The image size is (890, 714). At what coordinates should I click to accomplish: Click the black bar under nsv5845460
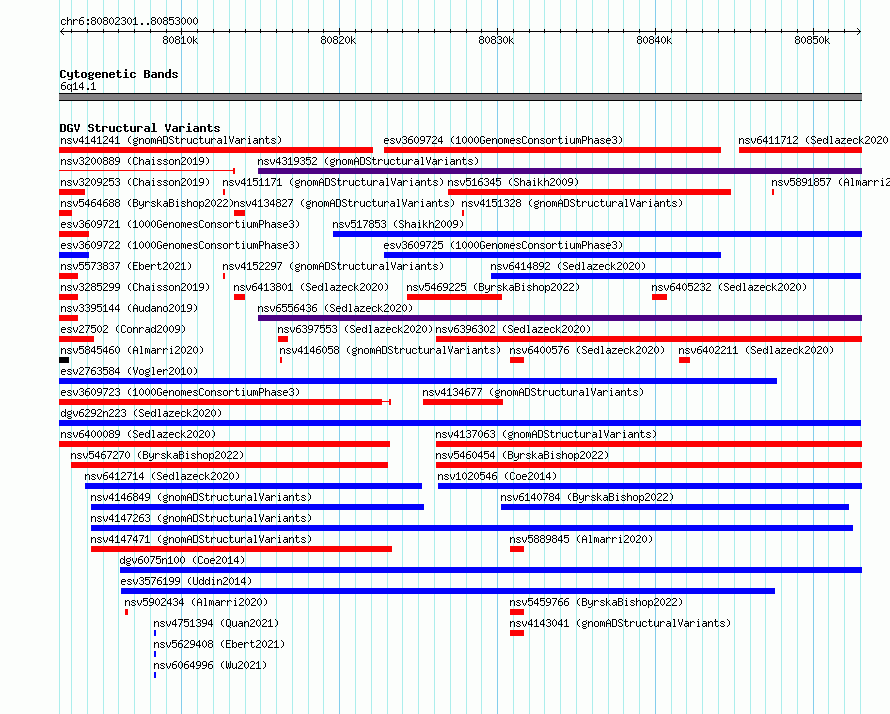tap(64, 360)
